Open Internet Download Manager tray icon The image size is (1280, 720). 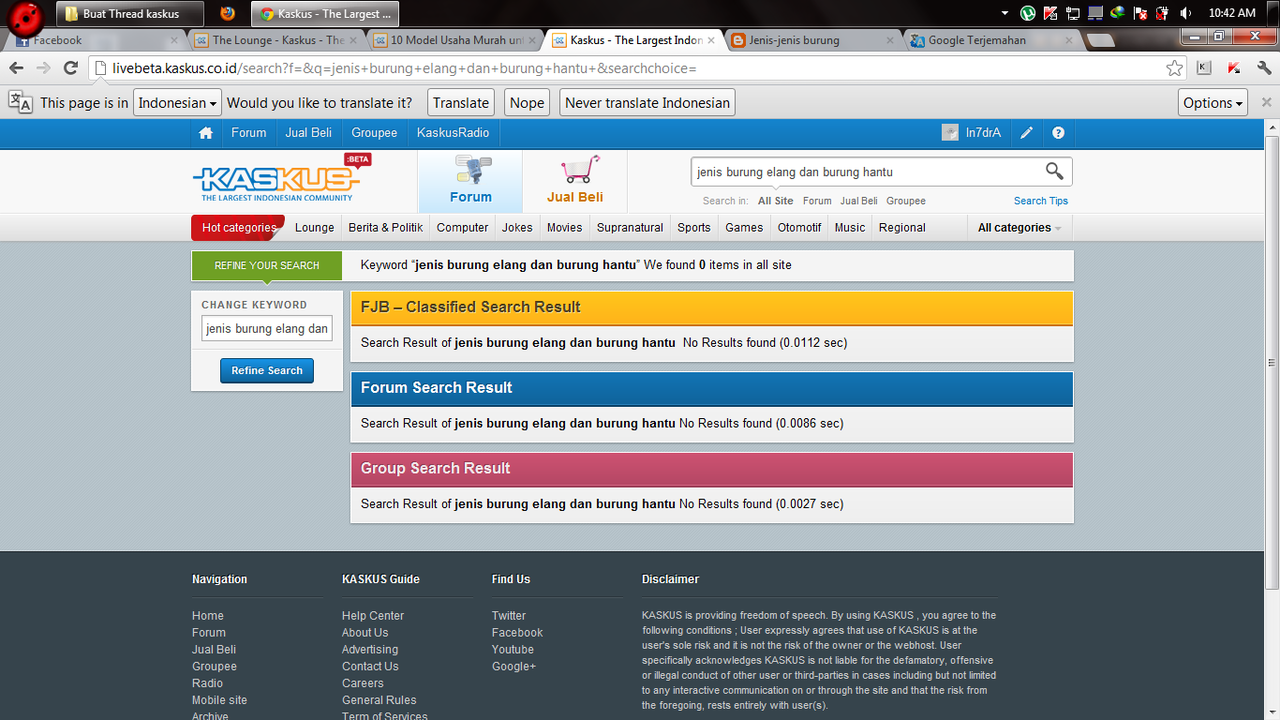(x=1117, y=13)
